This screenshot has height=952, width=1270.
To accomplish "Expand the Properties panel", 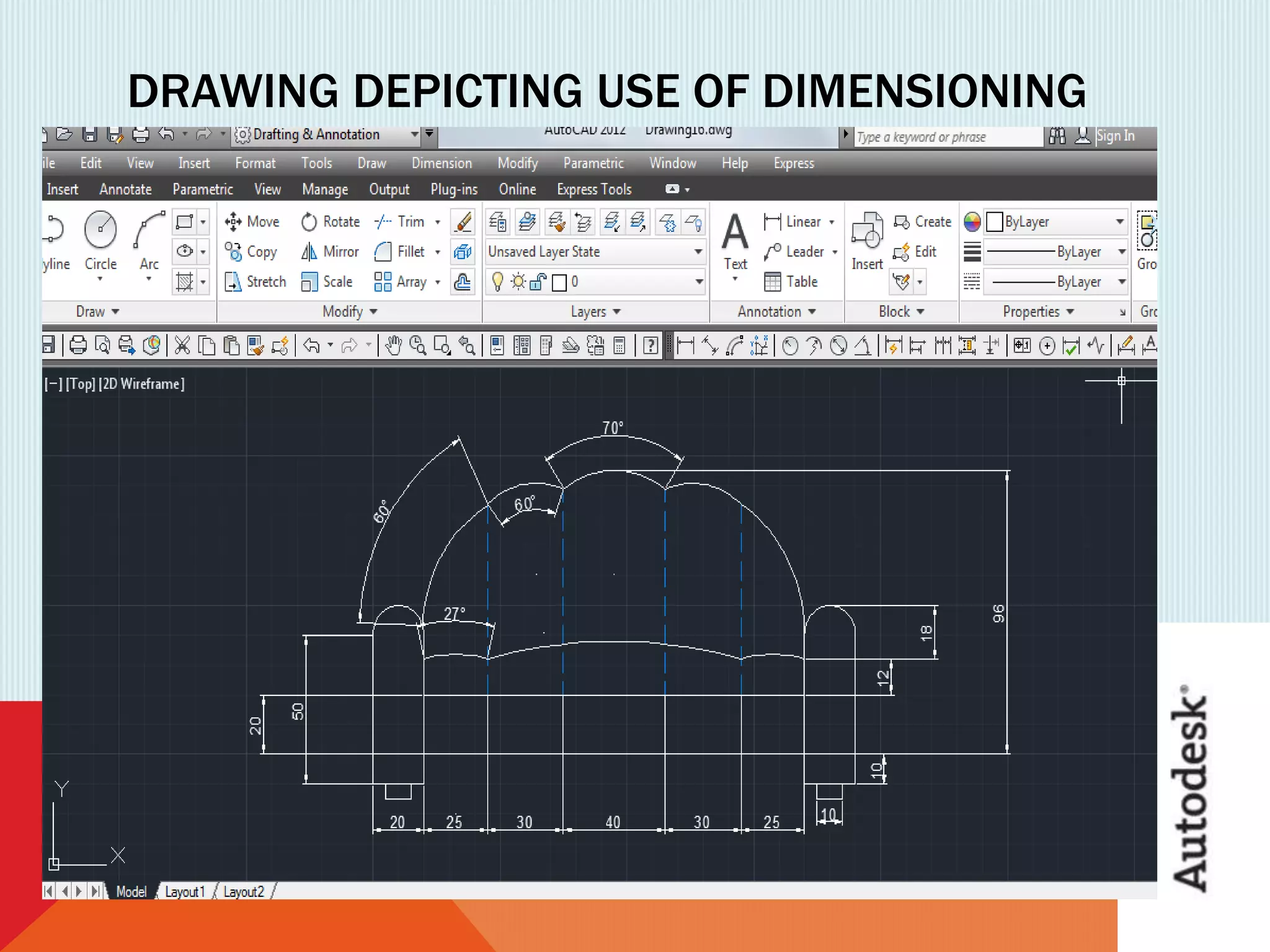I will pyautogui.click(x=1038, y=312).
